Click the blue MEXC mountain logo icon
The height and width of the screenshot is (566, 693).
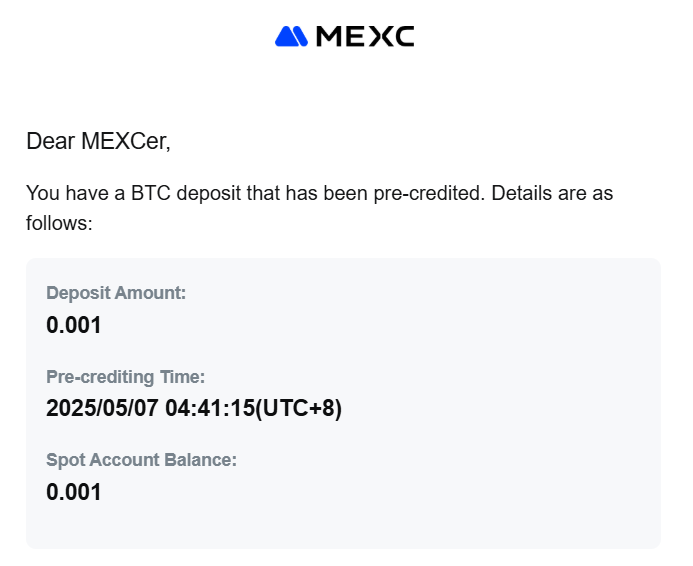coord(291,36)
